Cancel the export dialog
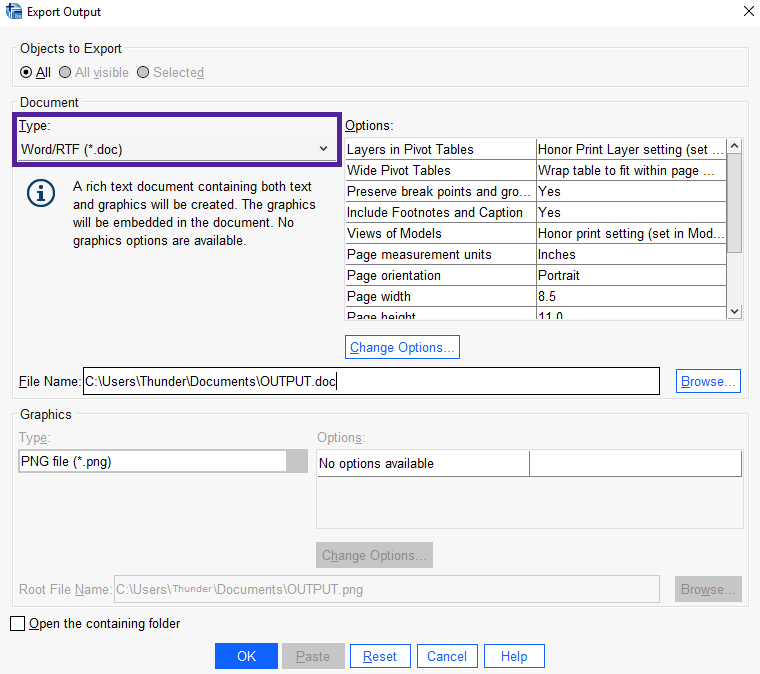Image resolution: width=760 pixels, height=674 pixels. pyautogui.click(x=447, y=656)
